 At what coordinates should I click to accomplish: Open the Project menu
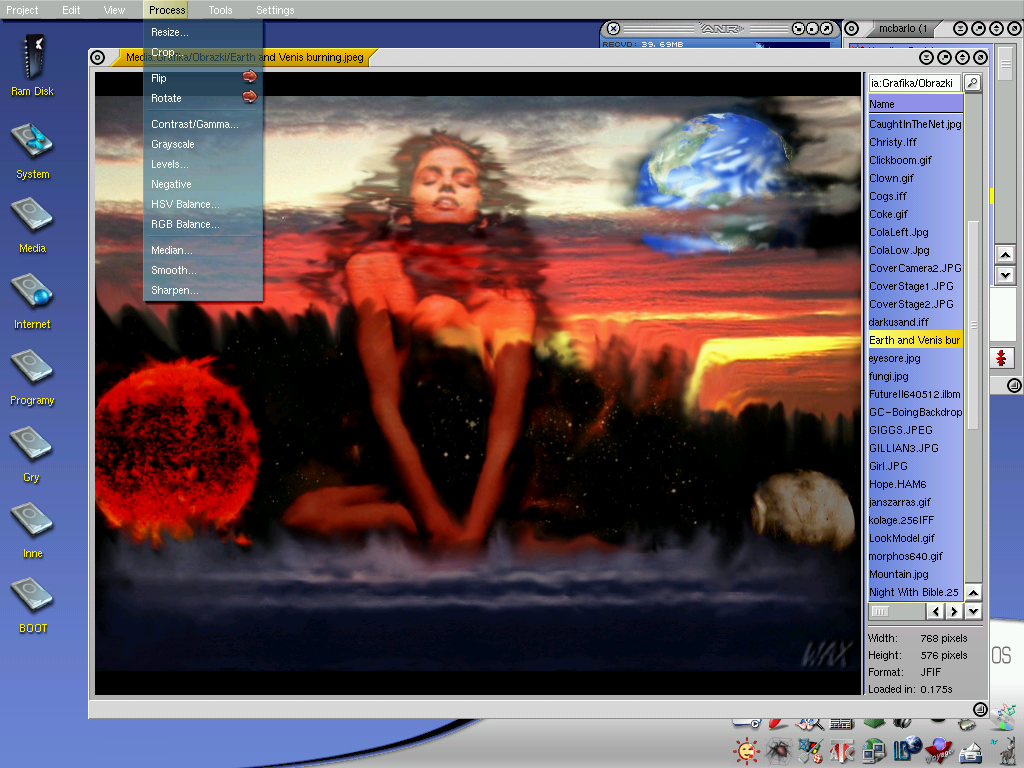coord(22,10)
